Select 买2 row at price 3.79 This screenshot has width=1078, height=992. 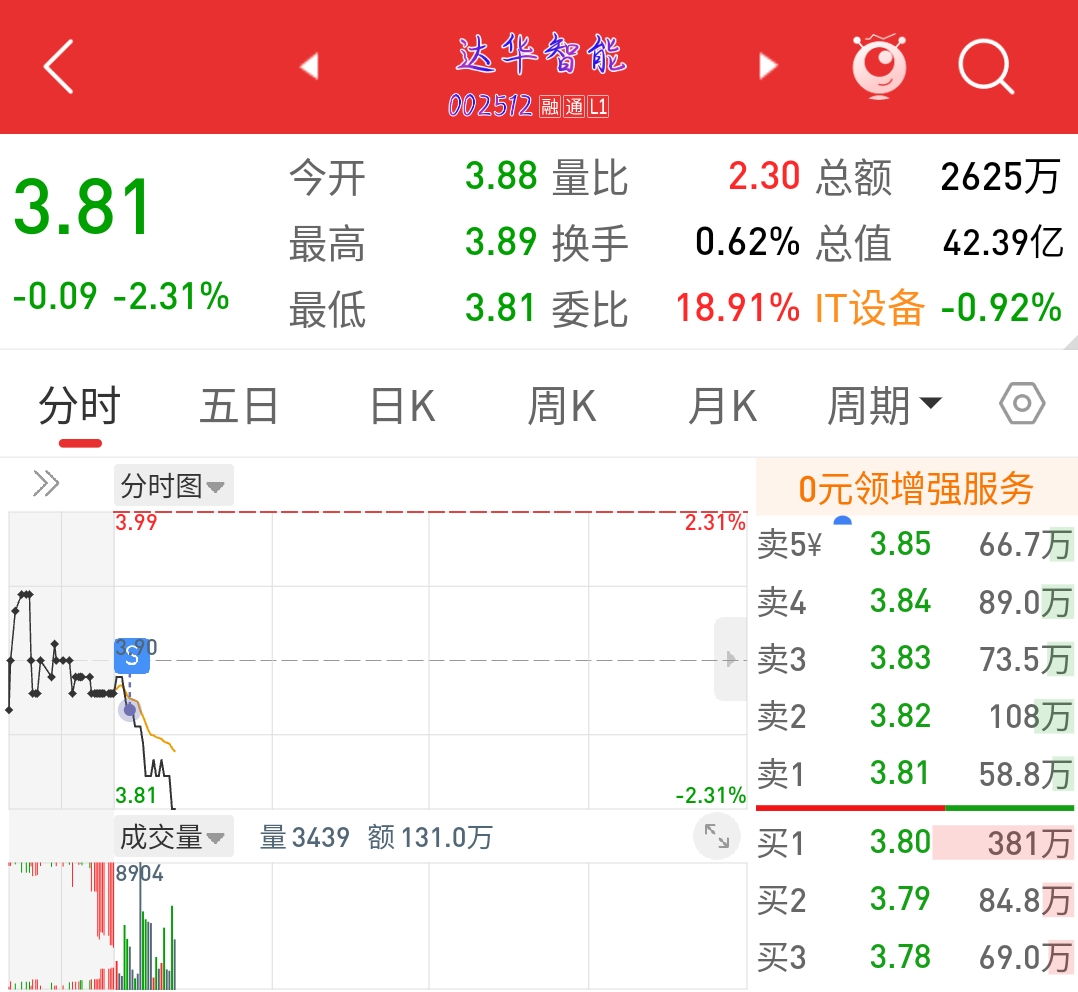[x=915, y=900]
